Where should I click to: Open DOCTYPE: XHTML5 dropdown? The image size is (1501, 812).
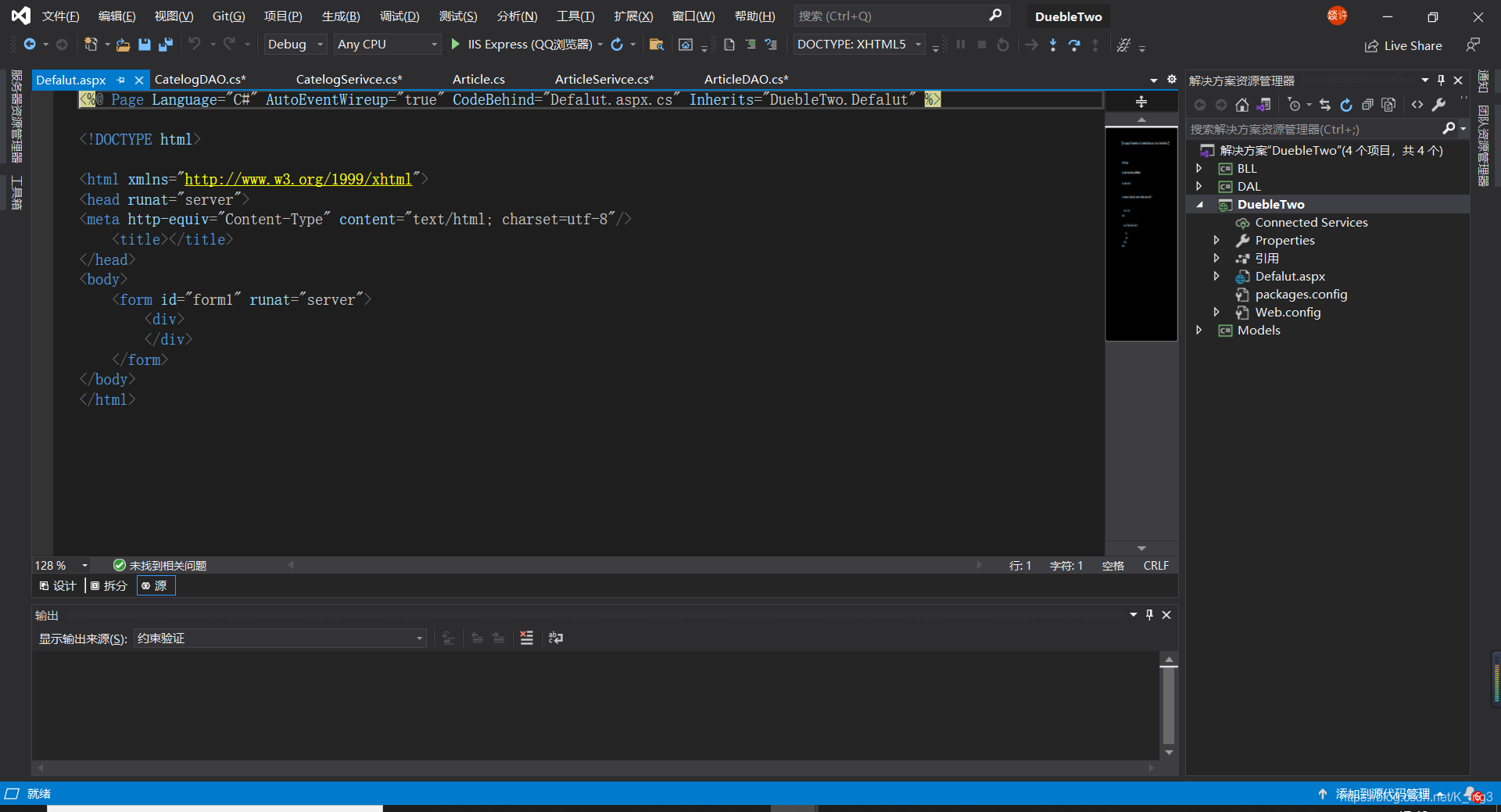point(858,45)
